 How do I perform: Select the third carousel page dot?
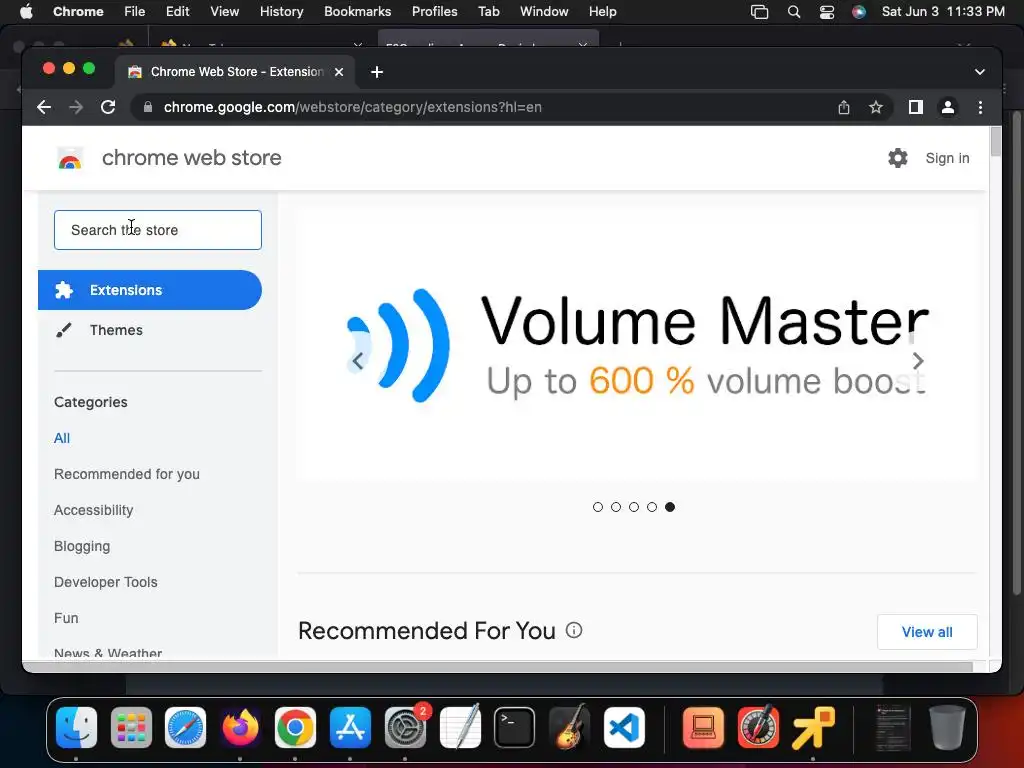(x=634, y=507)
